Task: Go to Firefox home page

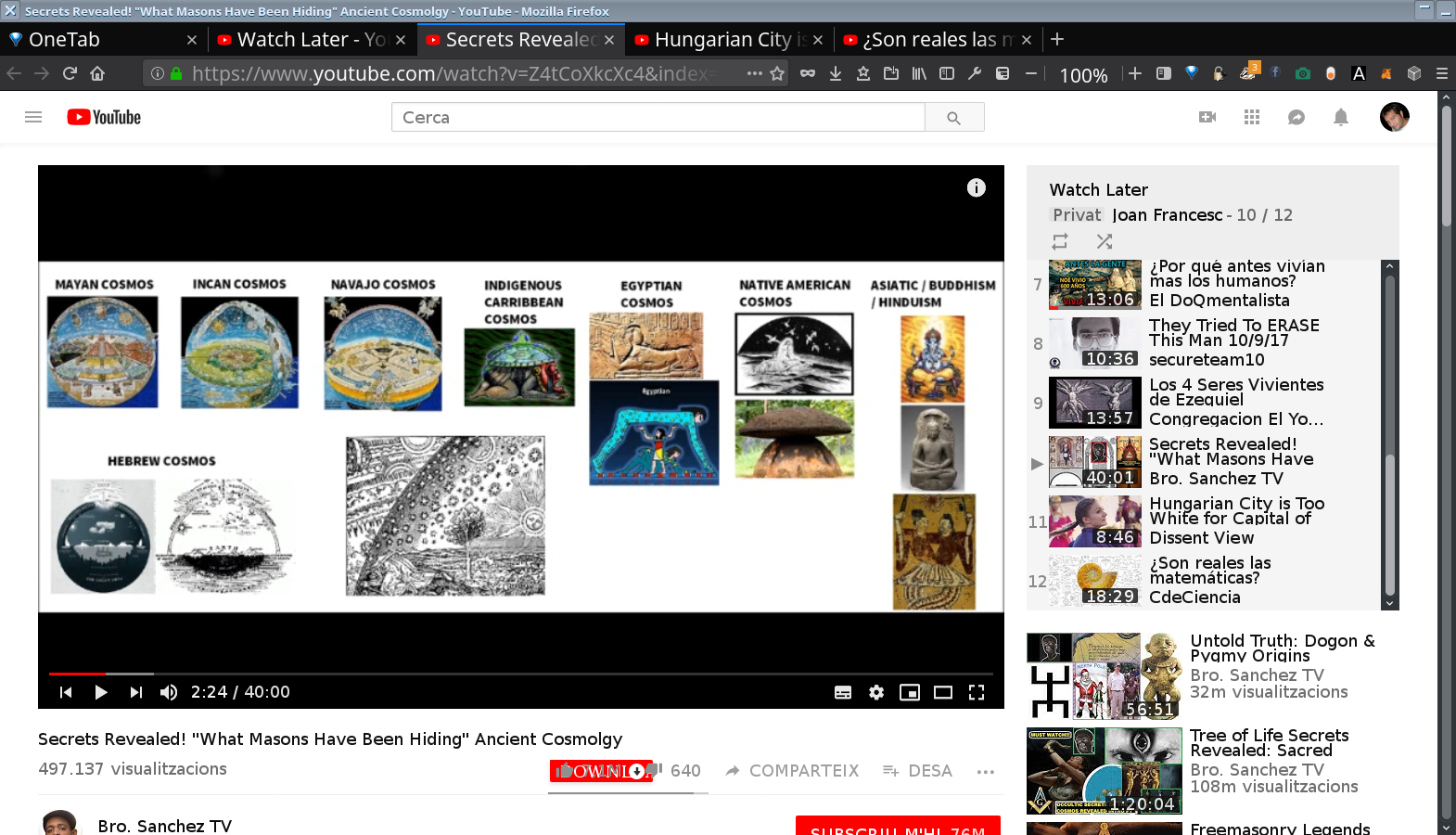Action: 97,73
